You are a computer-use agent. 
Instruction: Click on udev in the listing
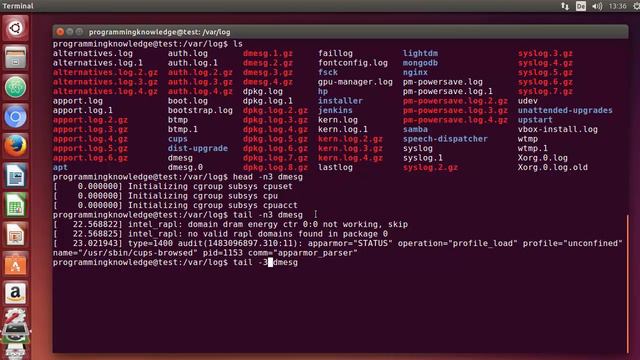(x=528, y=101)
